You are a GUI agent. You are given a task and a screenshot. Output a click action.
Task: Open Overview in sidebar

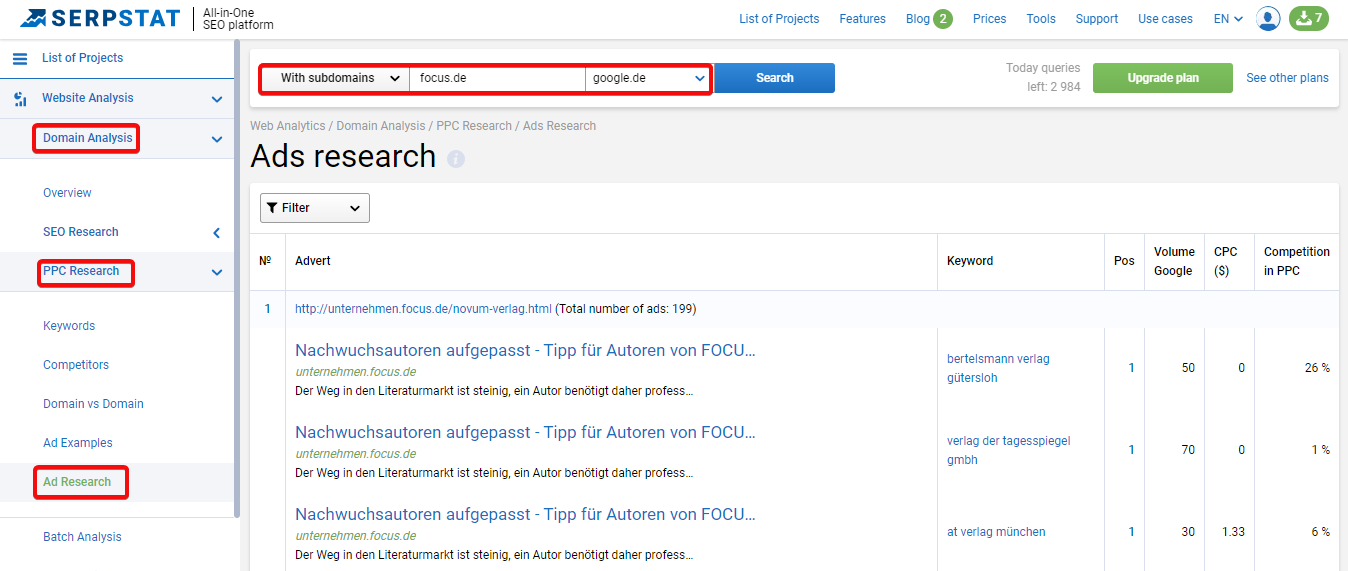click(x=67, y=193)
